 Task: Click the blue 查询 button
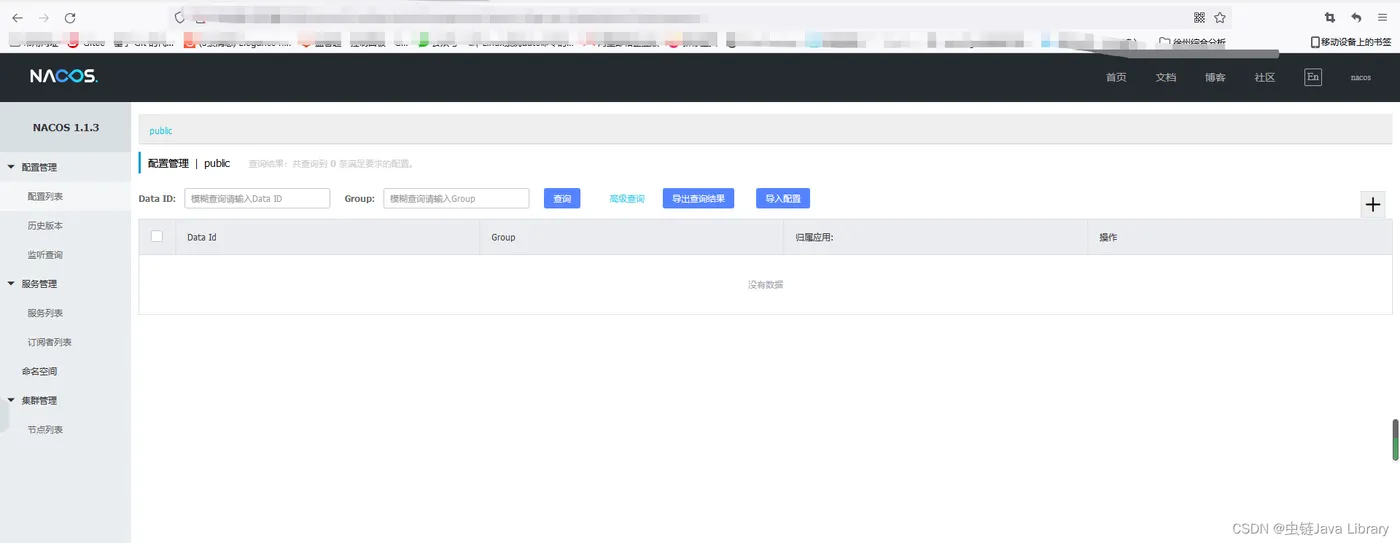pyautogui.click(x=562, y=198)
